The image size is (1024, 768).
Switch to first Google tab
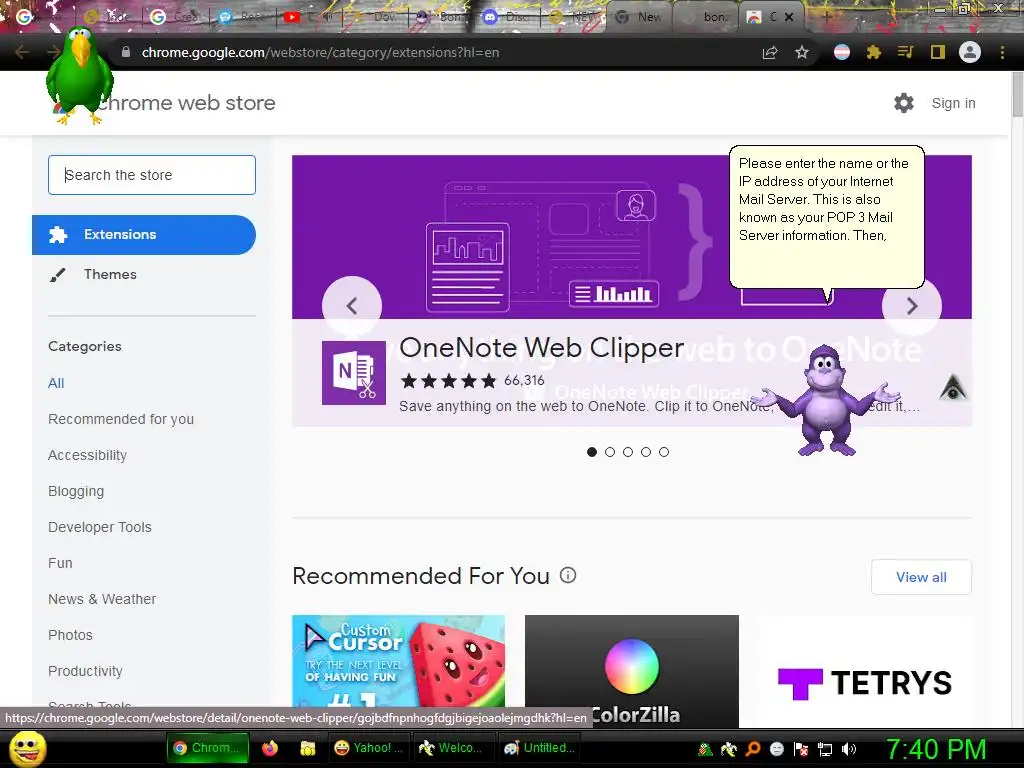coord(25,17)
